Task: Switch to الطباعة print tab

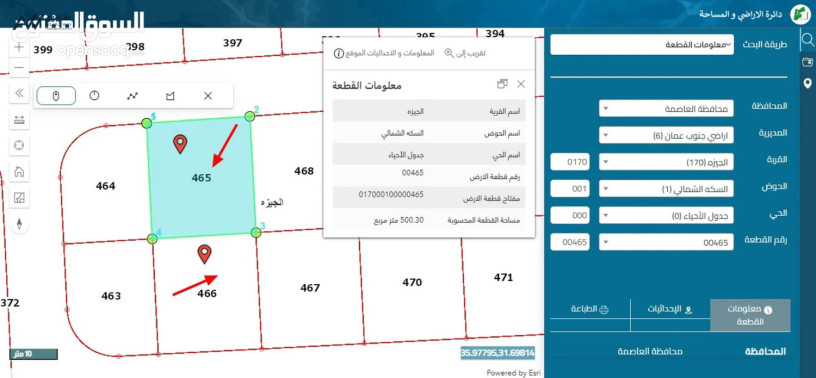Action: coord(590,309)
